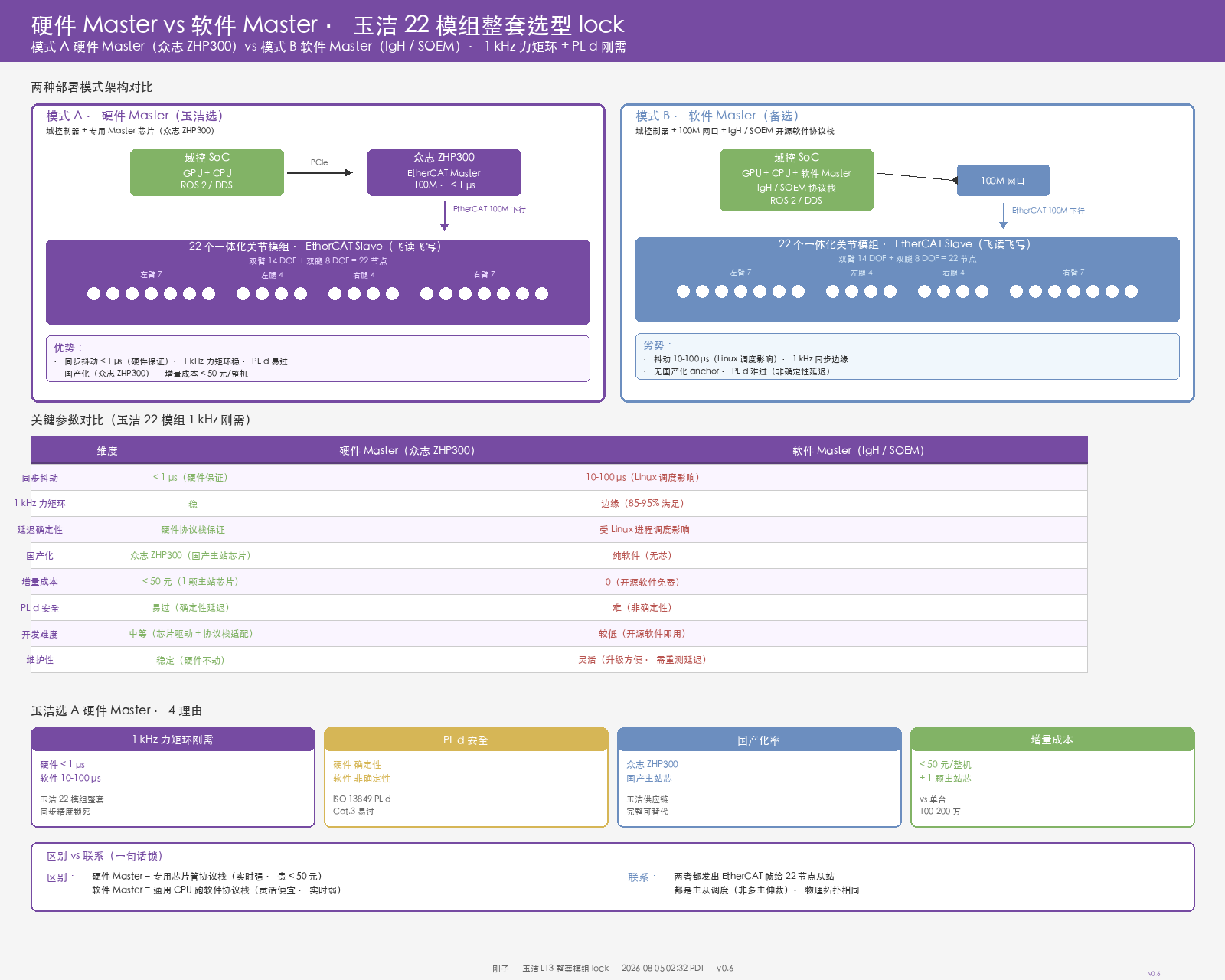Click the 玉洁选 A 硬件 Master · 4 理由 title
This screenshot has height=980, width=1225.
[116, 710]
